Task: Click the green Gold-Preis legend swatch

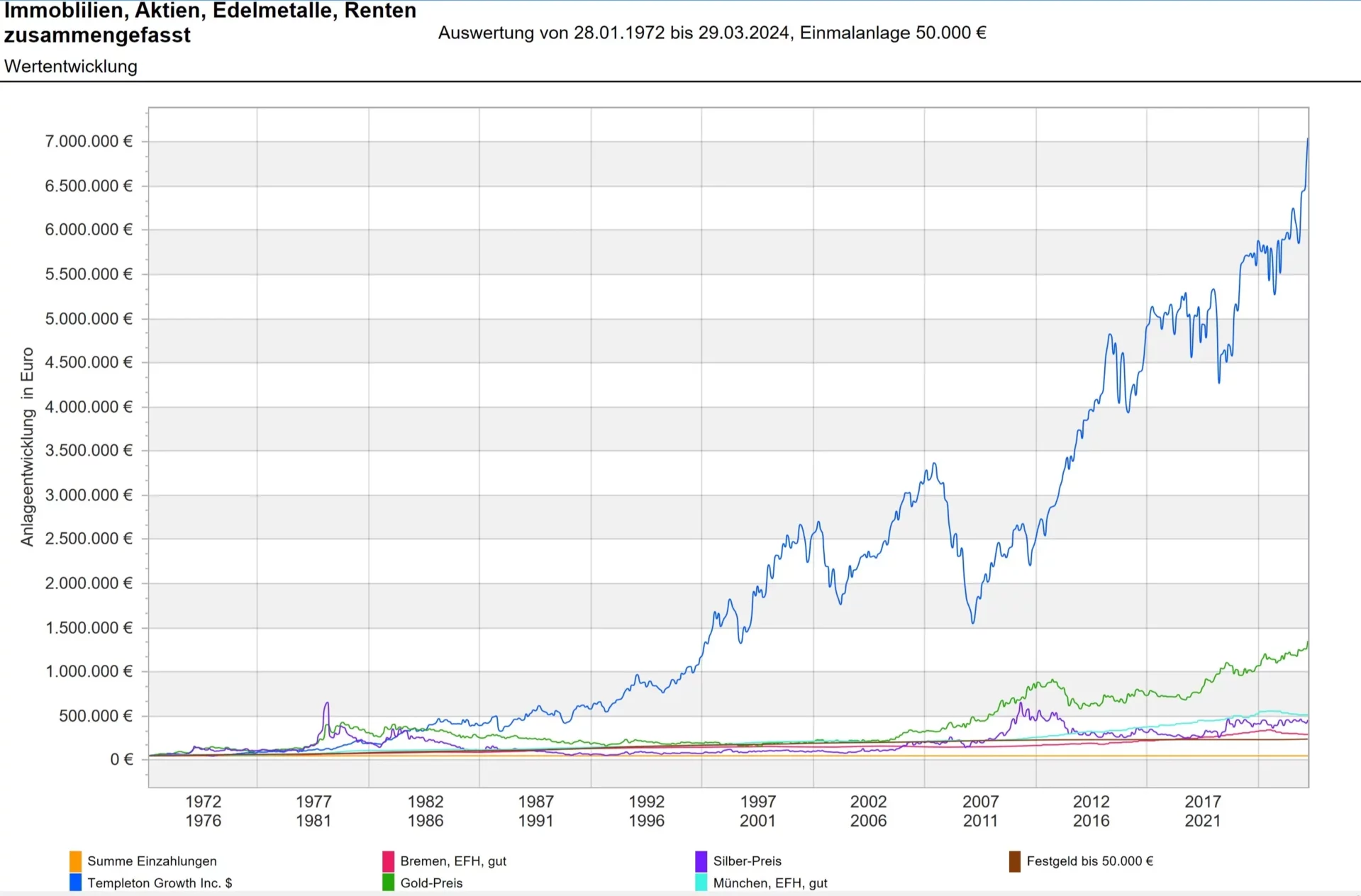Action: click(x=388, y=883)
